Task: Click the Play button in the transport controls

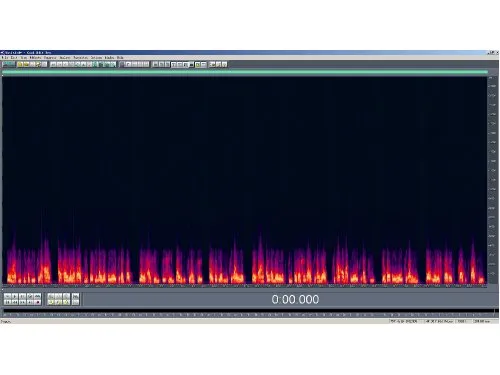Action: pyautogui.click(x=15, y=296)
